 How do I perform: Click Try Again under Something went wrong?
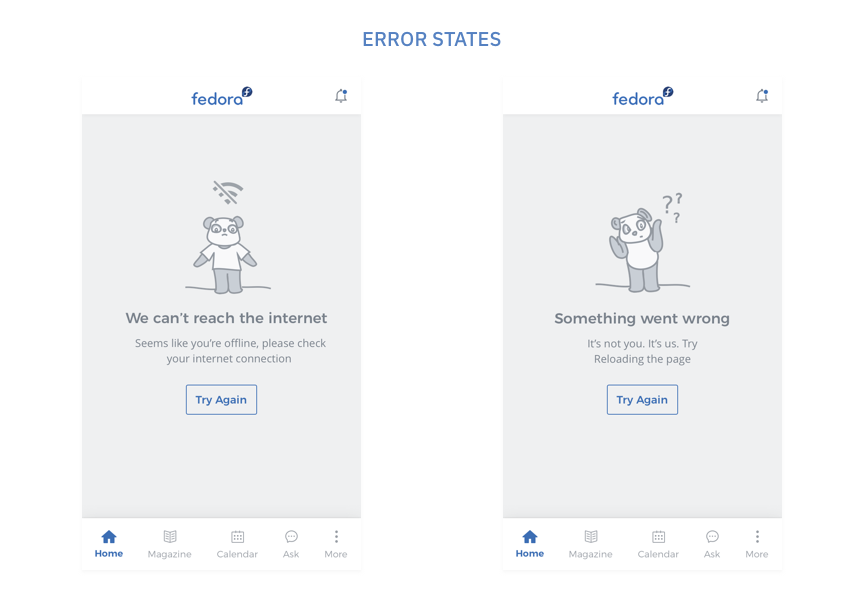pos(642,399)
